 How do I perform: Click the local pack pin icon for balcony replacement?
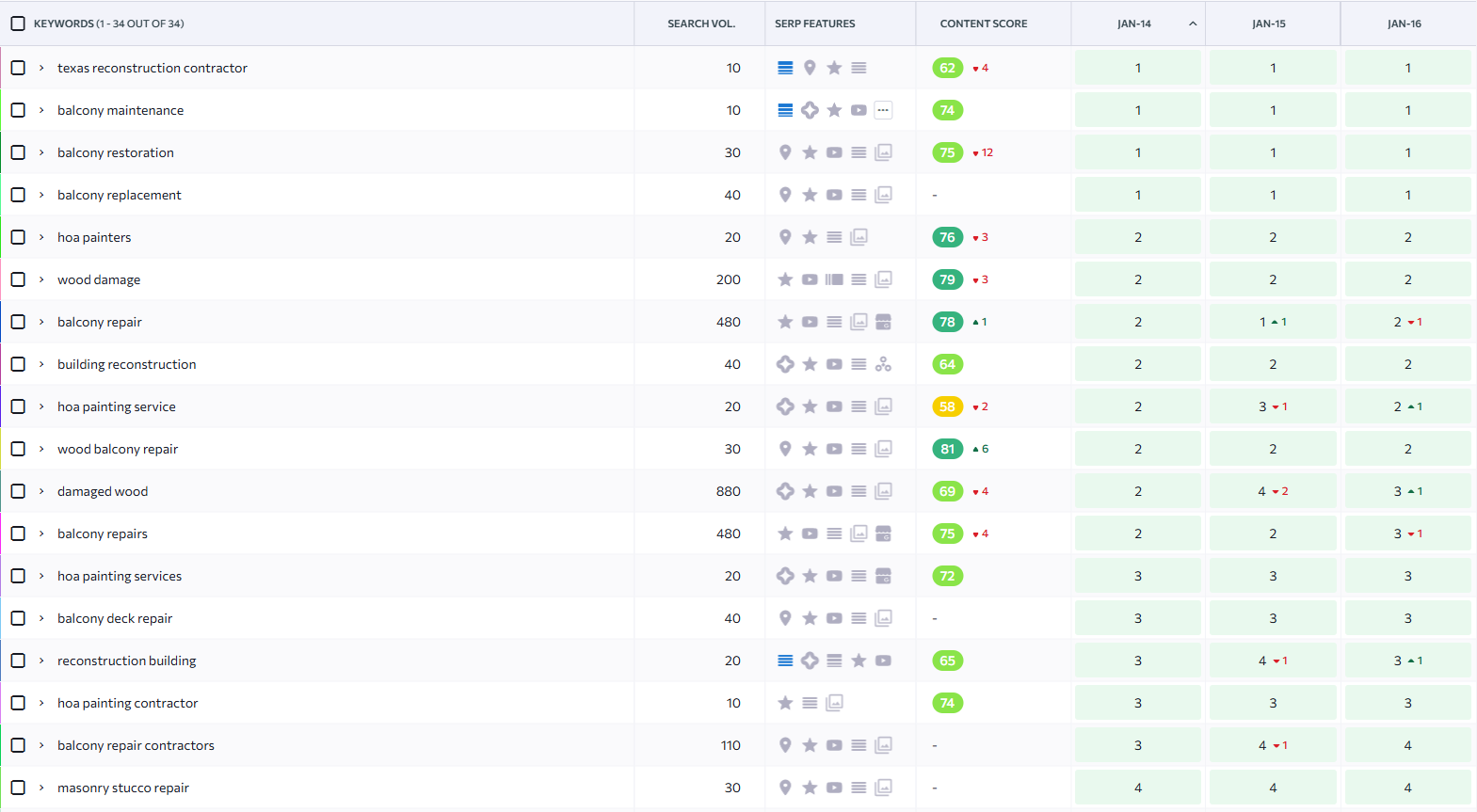pyautogui.click(x=785, y=195)
